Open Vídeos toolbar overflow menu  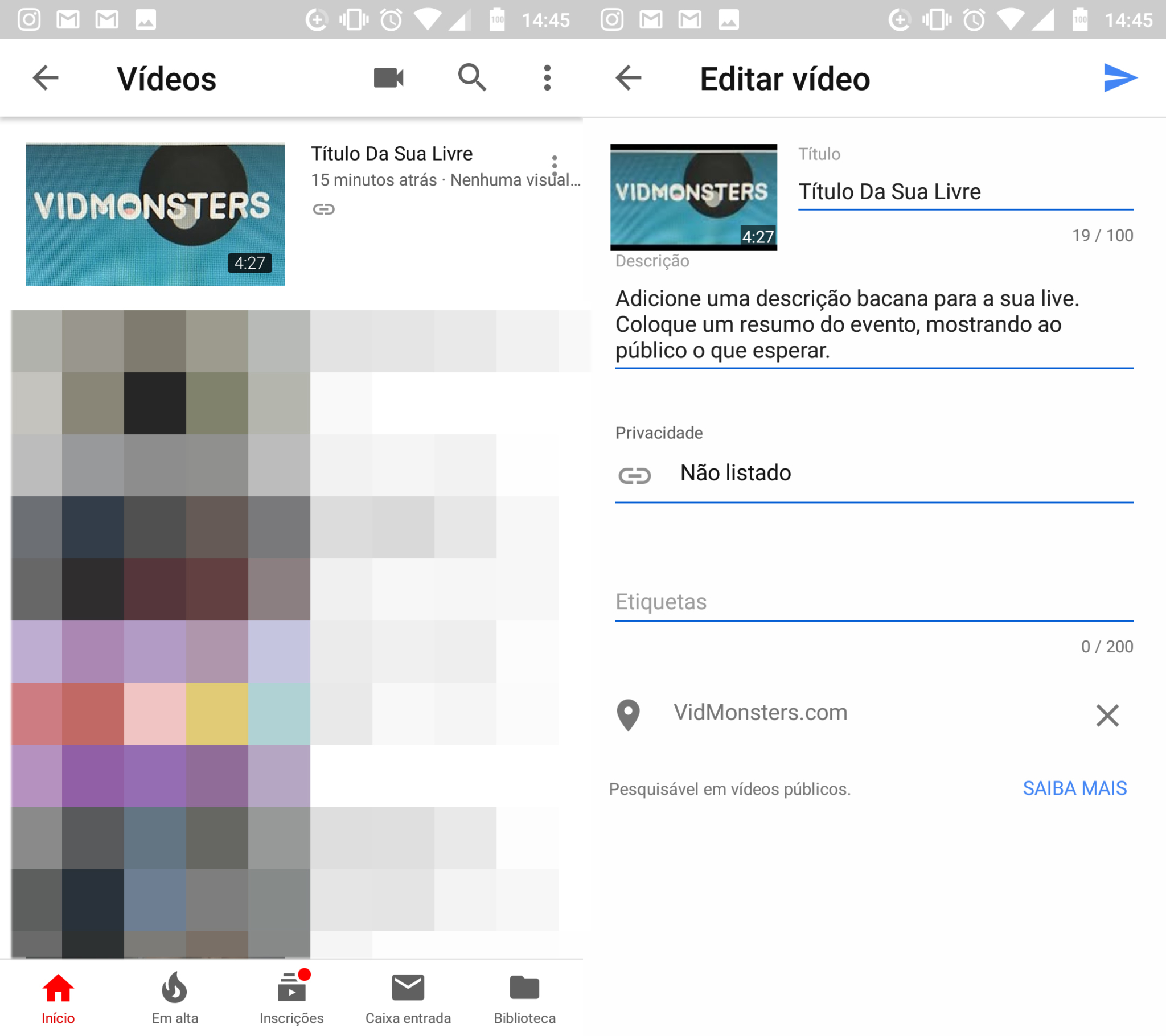click(547, 77)
